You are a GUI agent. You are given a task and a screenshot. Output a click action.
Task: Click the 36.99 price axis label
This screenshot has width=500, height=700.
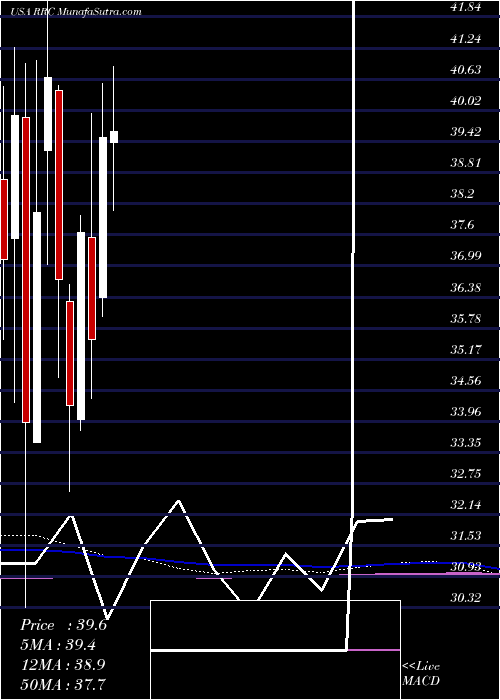pos(466,256)
